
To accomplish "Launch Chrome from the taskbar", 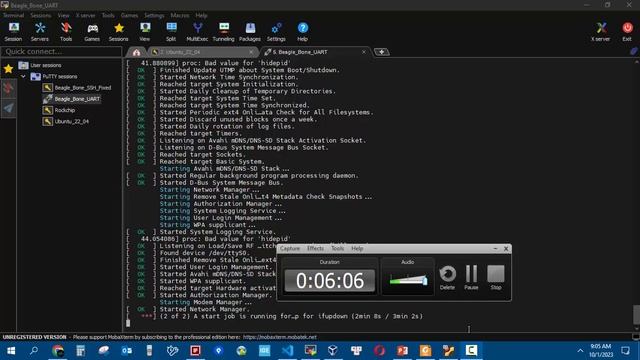I will 58,351.
